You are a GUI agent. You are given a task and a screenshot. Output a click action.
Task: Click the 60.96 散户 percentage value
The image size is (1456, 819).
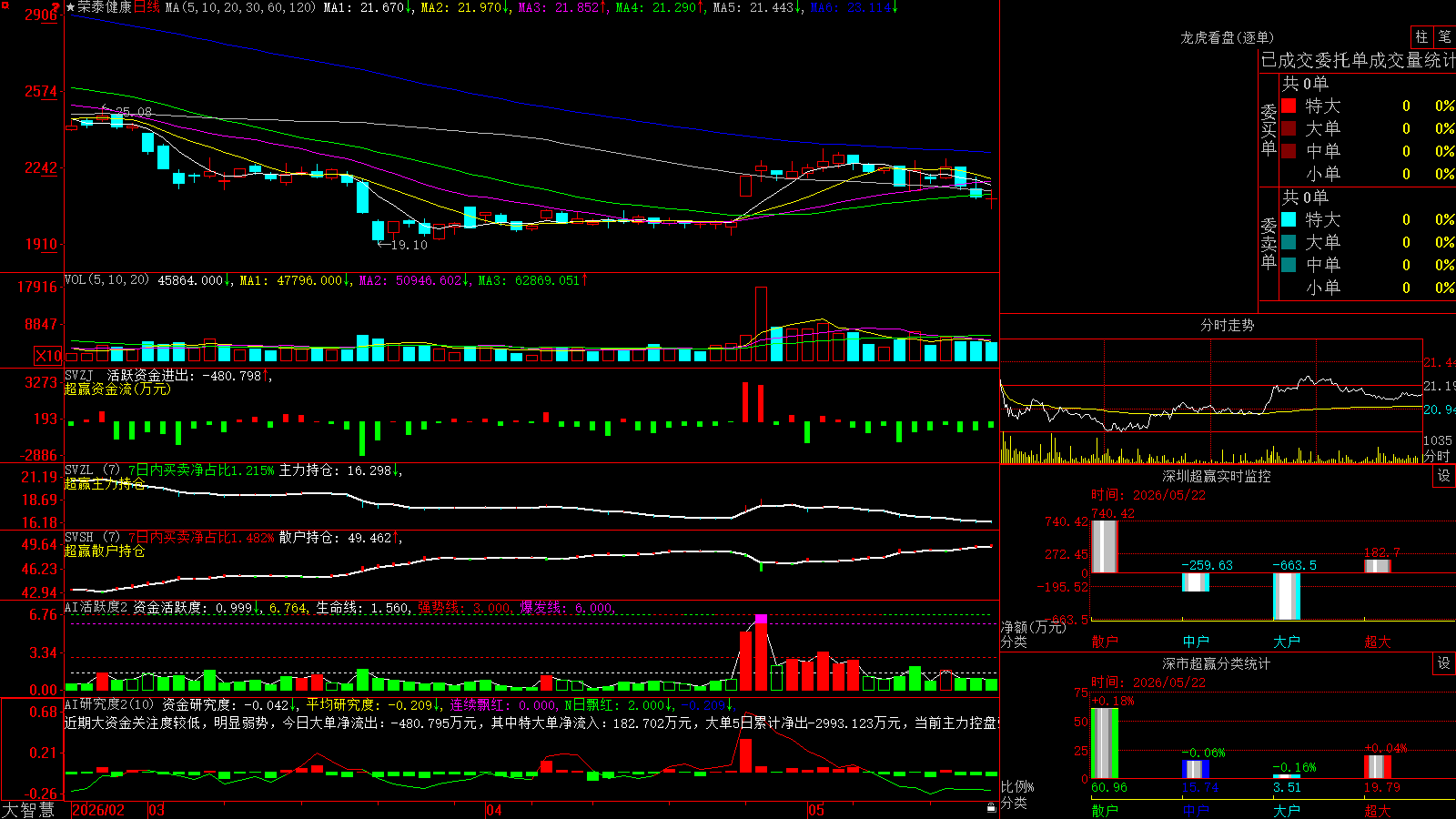(1108, 787)
